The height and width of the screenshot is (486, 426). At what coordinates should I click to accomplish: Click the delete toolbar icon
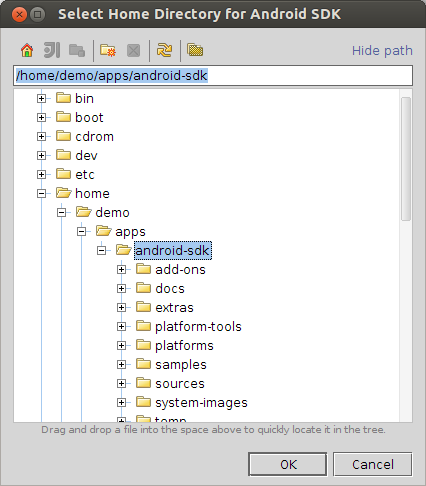coord(134,51)
